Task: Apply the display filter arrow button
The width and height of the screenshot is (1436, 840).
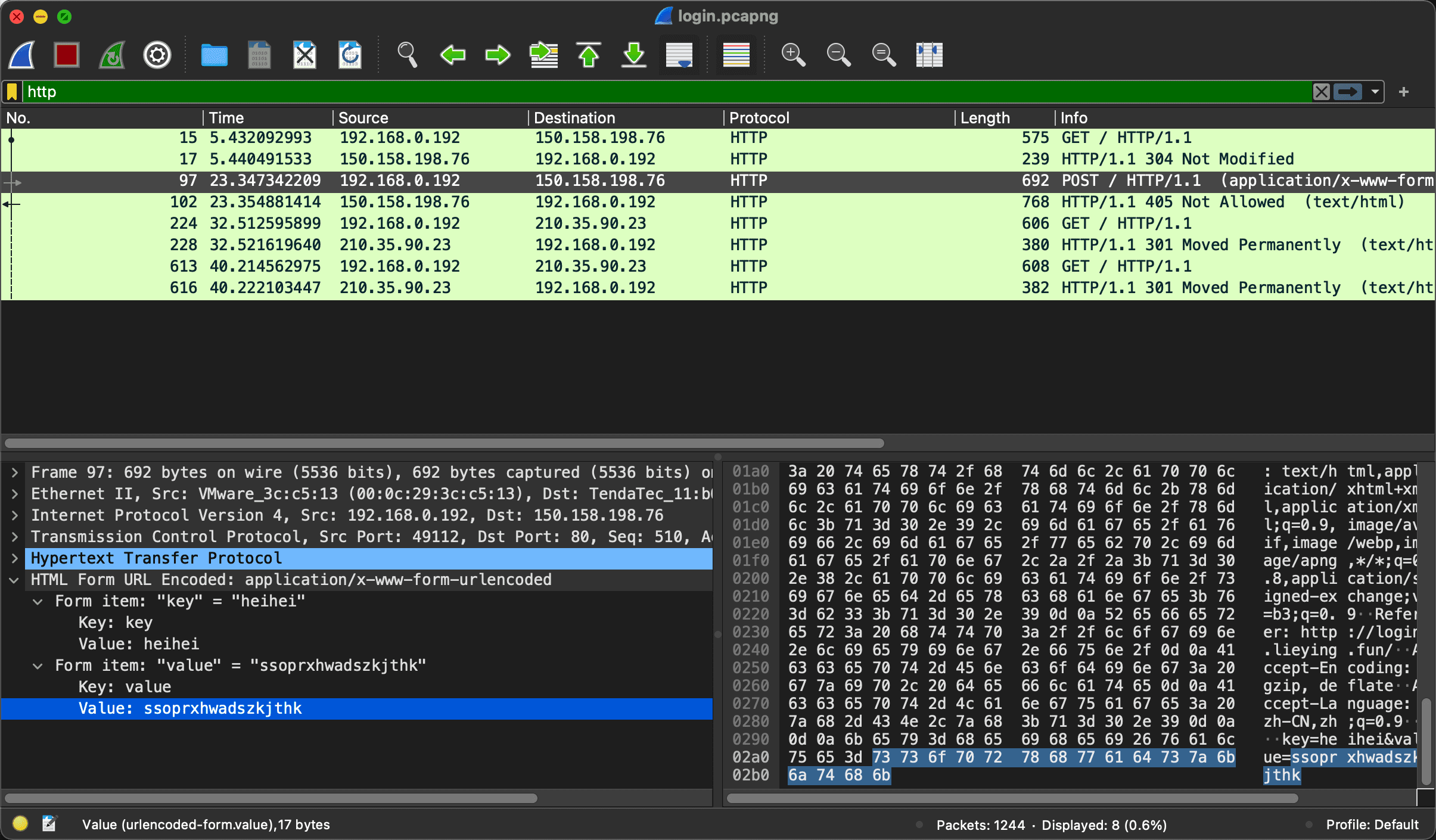Action: (x=1348, y=92)
